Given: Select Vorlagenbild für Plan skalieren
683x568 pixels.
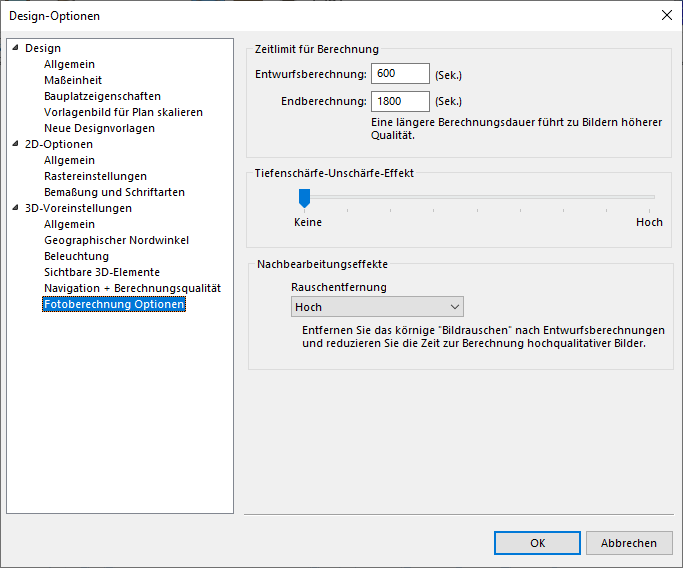Looking at the screenshot, I should [123, 112].
